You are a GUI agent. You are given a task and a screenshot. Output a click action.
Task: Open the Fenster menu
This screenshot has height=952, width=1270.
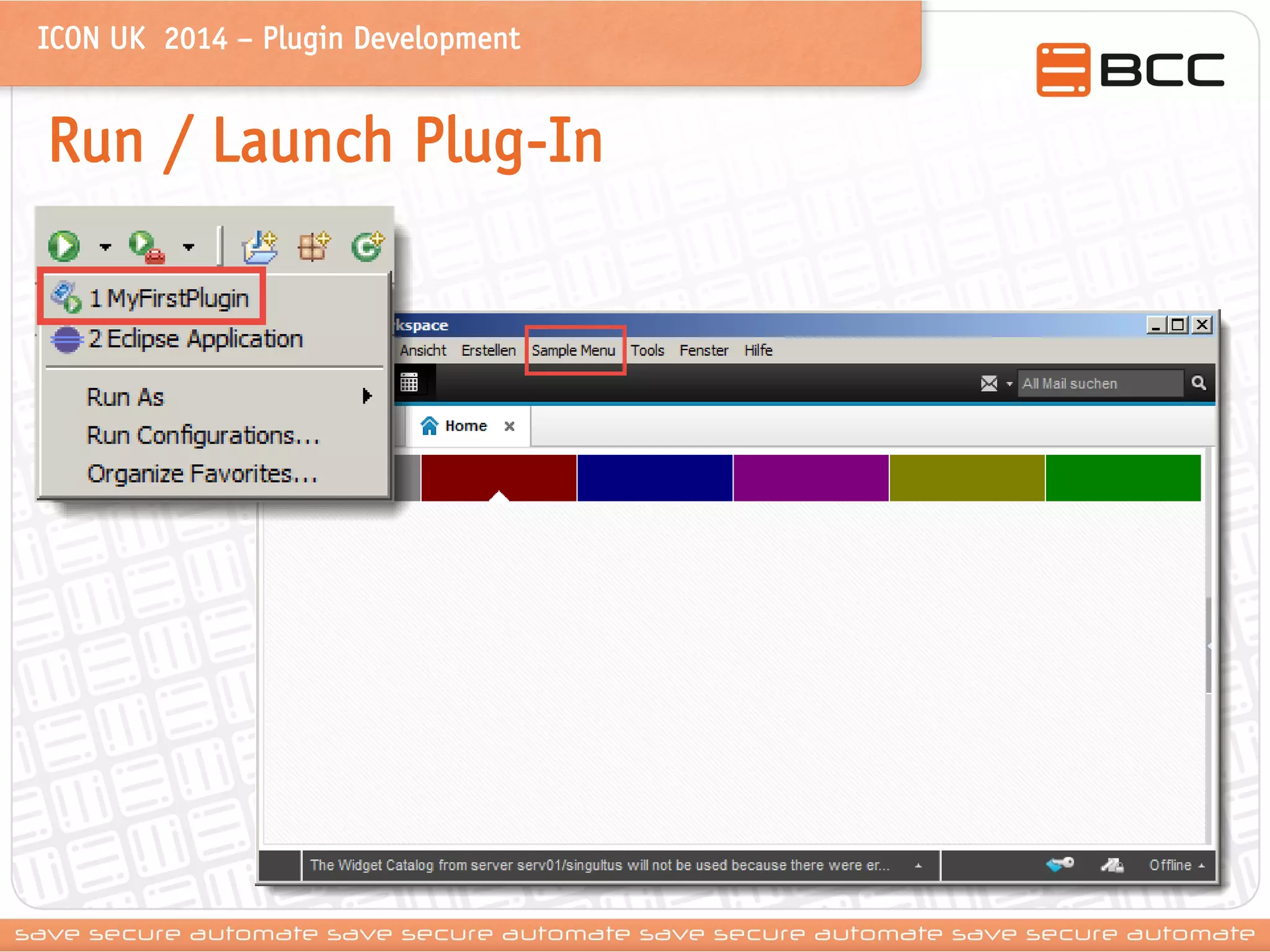[x=704, y=351]
